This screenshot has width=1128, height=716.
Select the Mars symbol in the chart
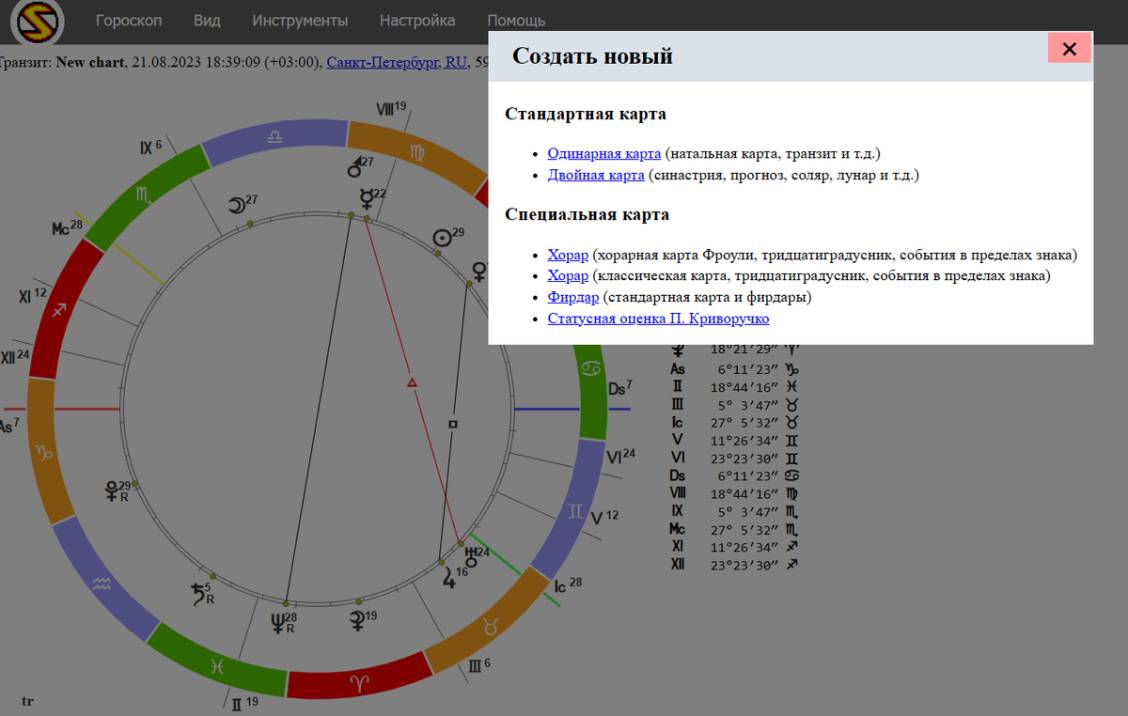pos(354,166)
